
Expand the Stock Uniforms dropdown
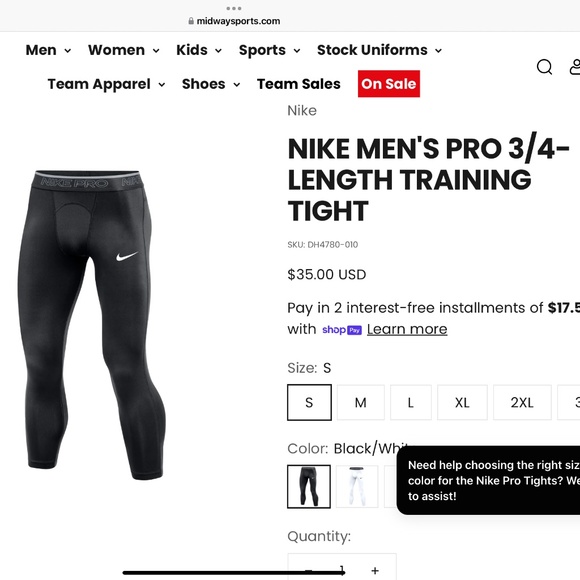pyautogui.click(x=380, y=50)
